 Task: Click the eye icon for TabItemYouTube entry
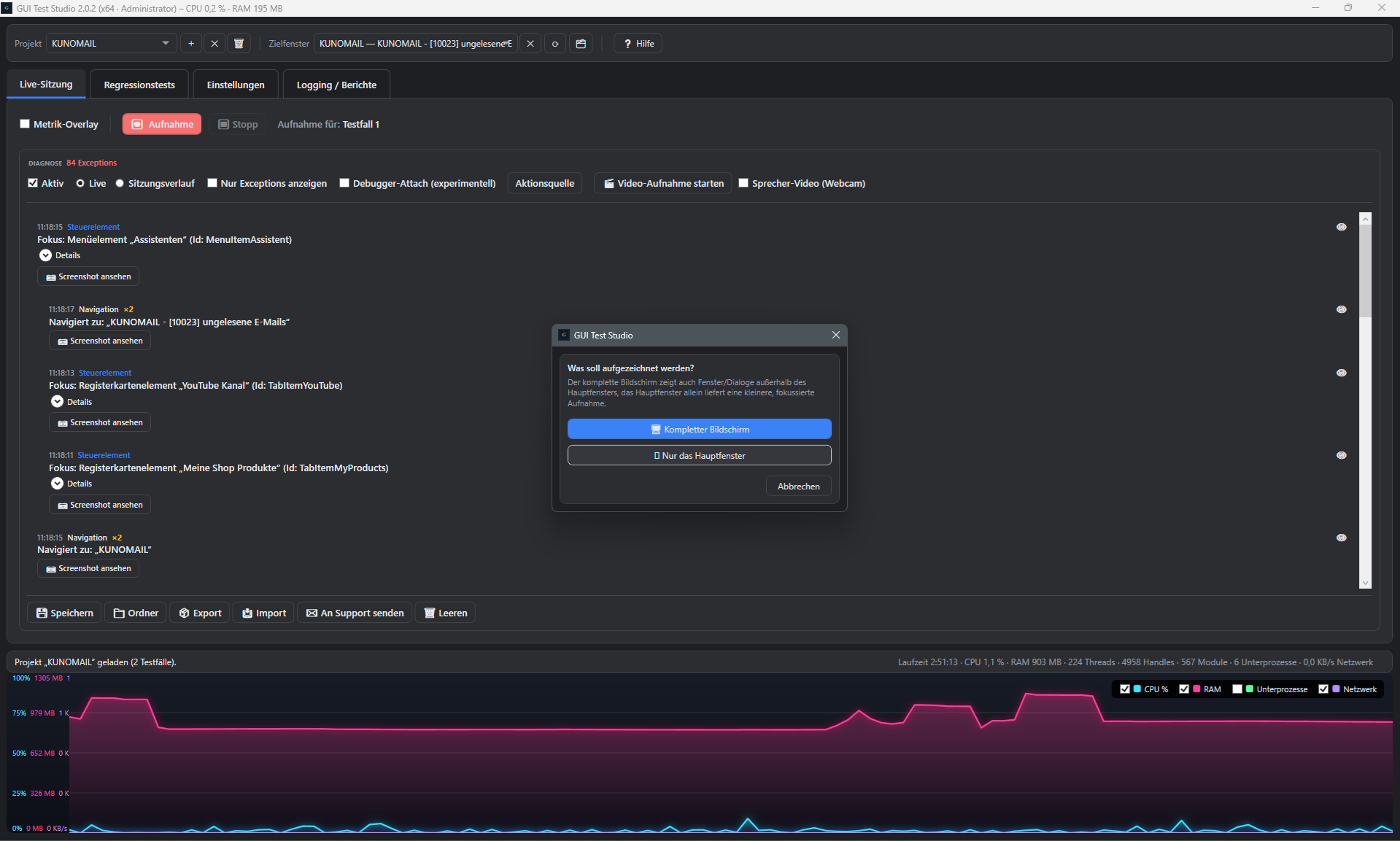[1341, 373]
